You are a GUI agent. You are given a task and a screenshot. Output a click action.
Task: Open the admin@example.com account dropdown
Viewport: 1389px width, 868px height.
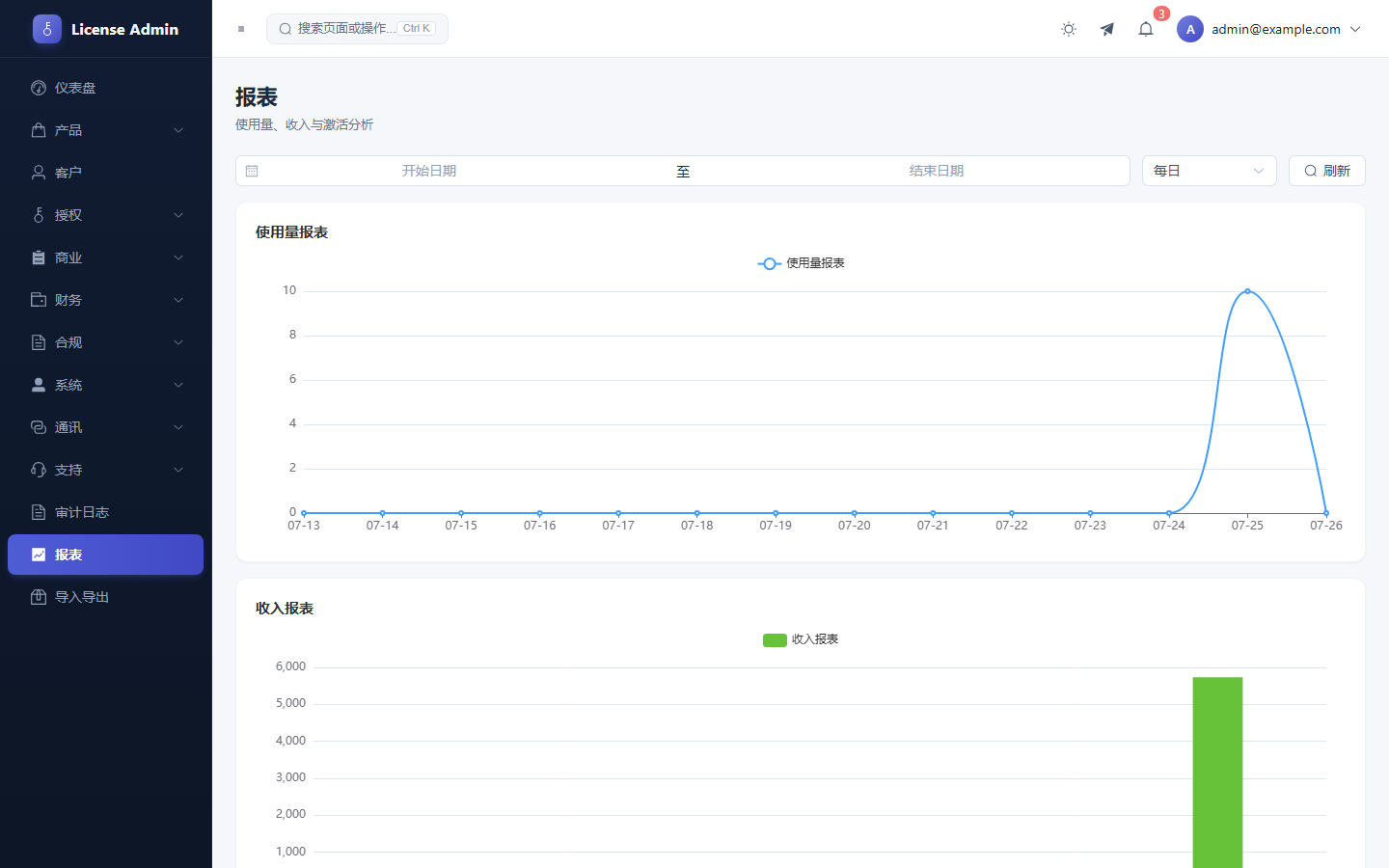click(x=1269, y=29)
